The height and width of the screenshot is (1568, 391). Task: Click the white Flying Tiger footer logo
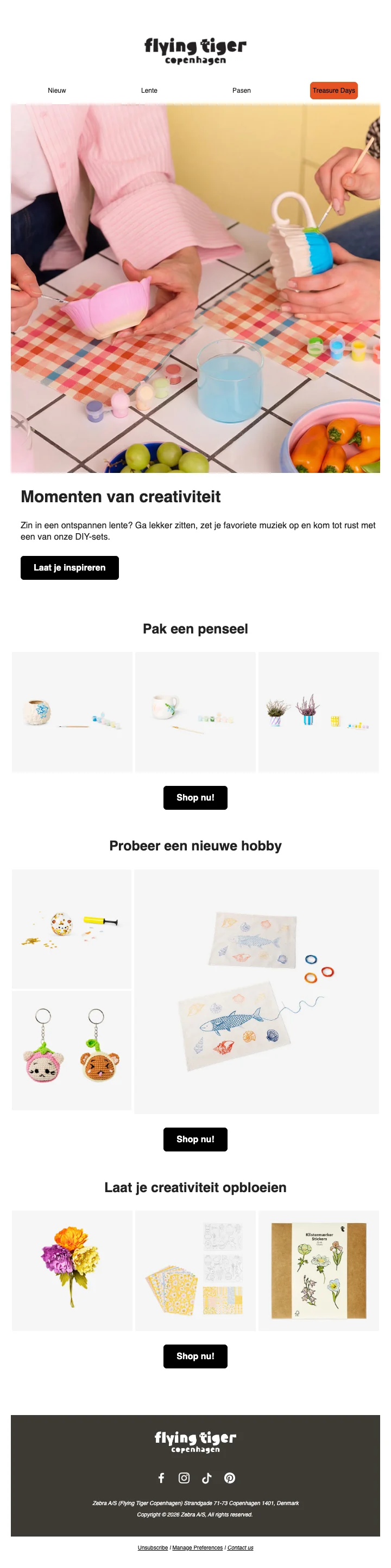click(x=195, y=1441)
